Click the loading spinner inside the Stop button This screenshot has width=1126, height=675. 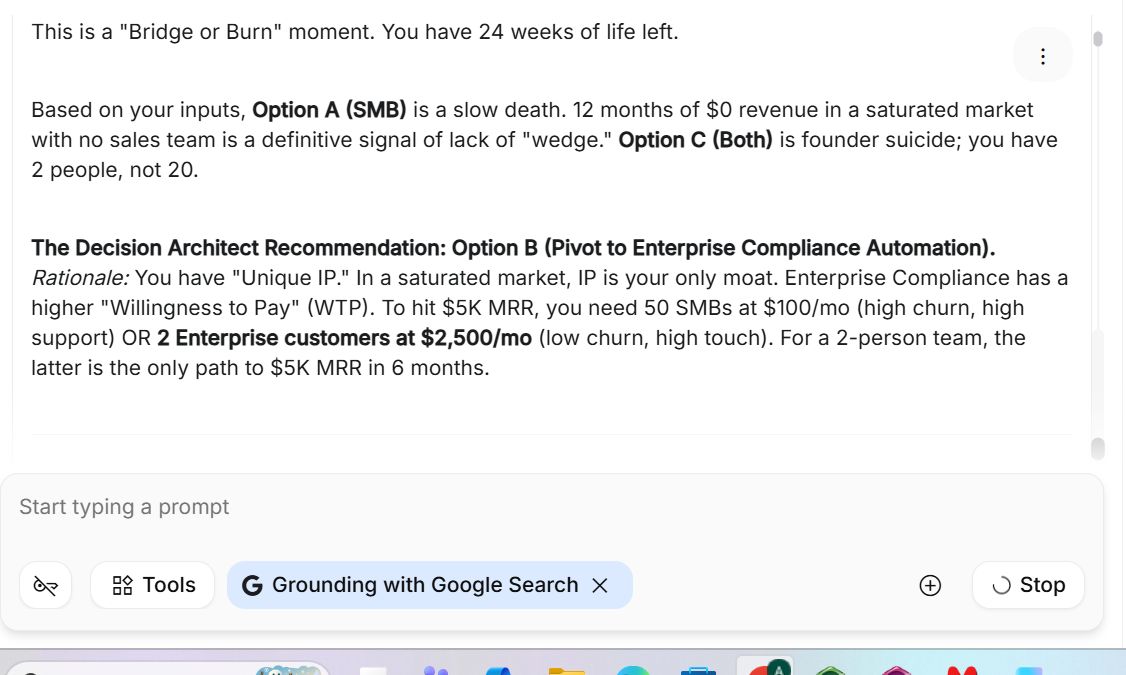click(1001, 586)
